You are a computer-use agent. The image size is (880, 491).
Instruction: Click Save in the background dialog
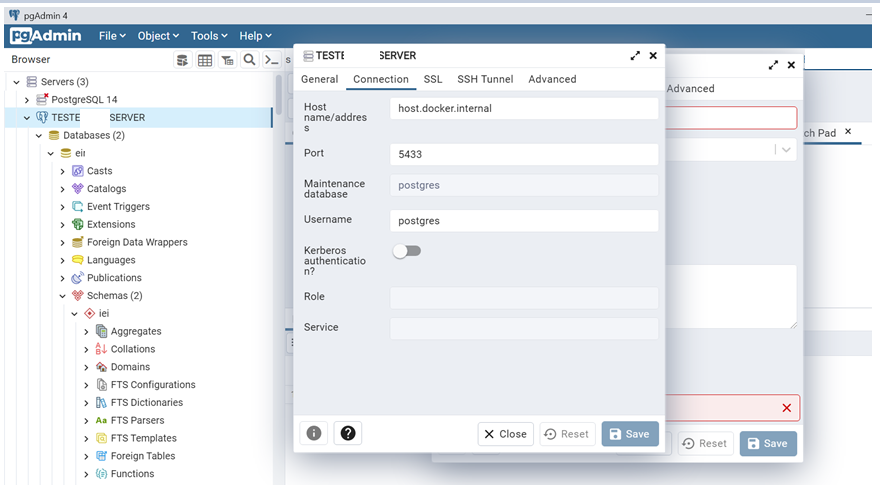768,443
